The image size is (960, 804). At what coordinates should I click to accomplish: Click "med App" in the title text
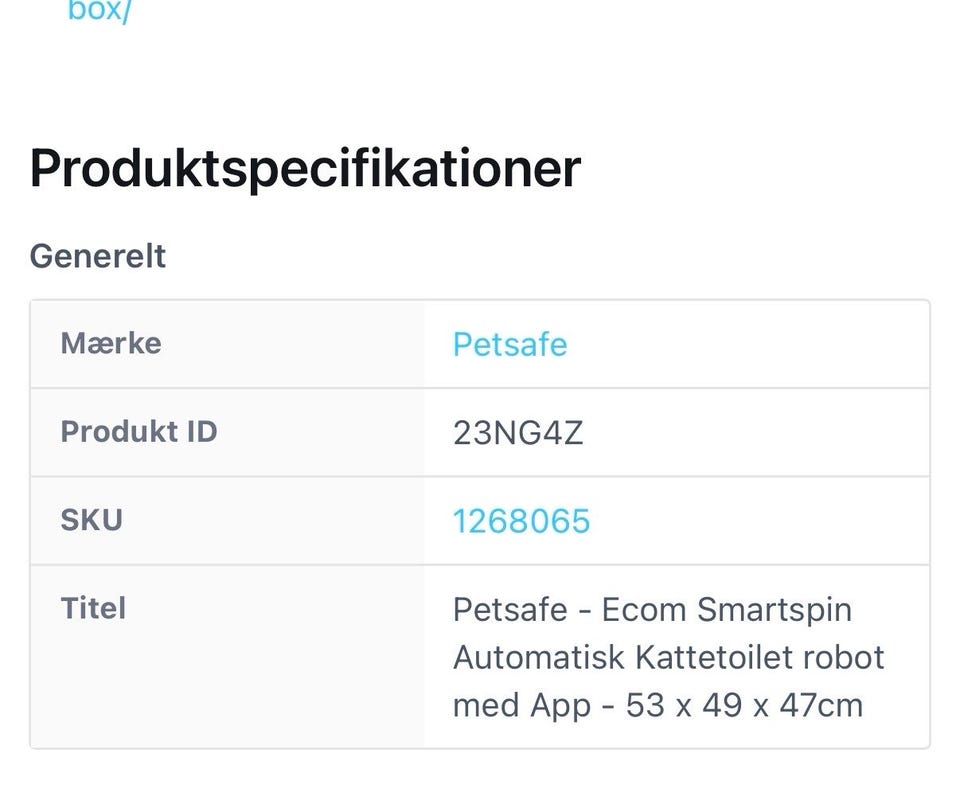point(521,705)
